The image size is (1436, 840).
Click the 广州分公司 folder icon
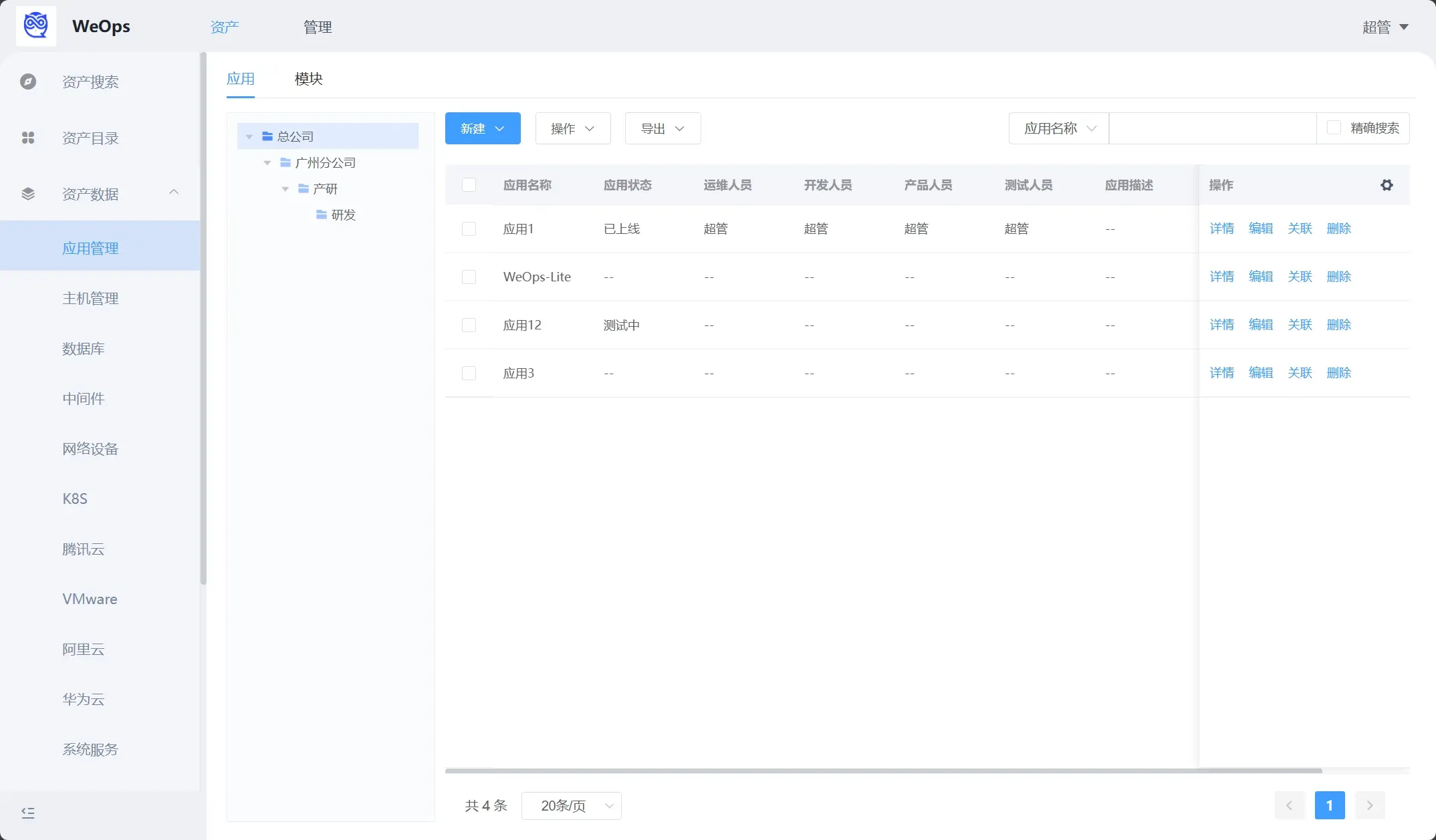[285, 162]
